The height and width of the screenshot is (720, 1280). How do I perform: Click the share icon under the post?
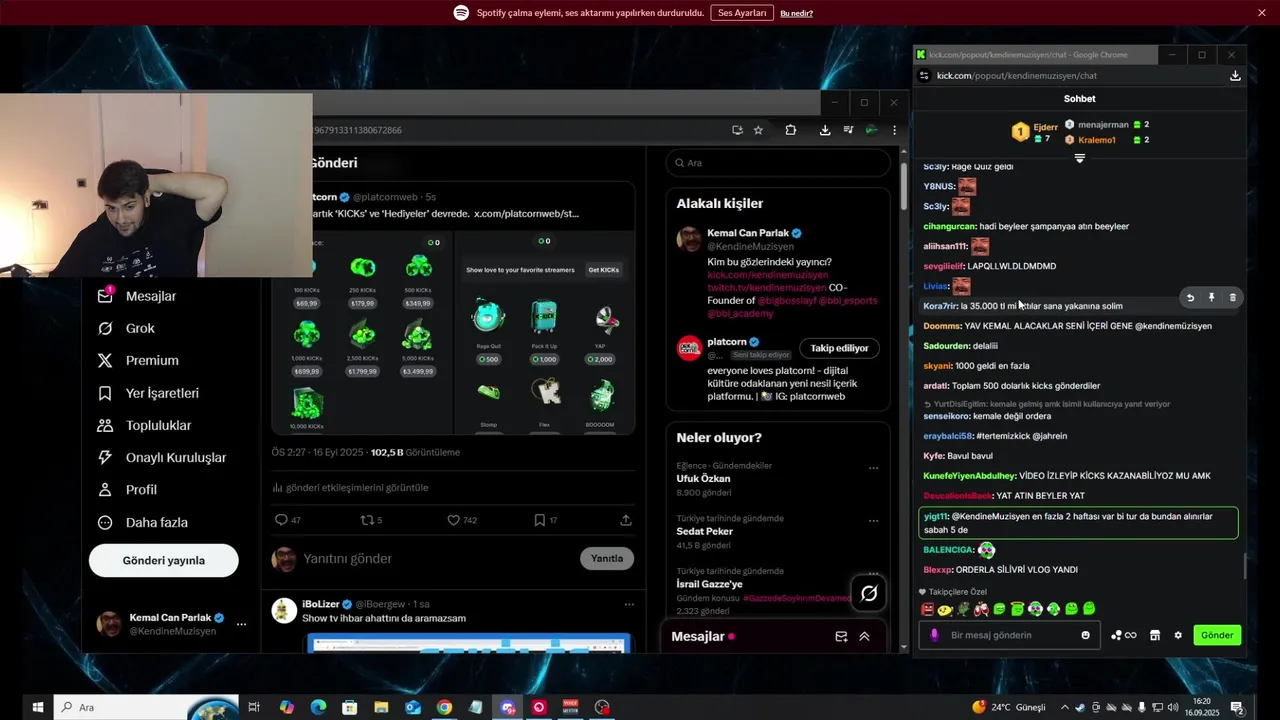[626, 520]
